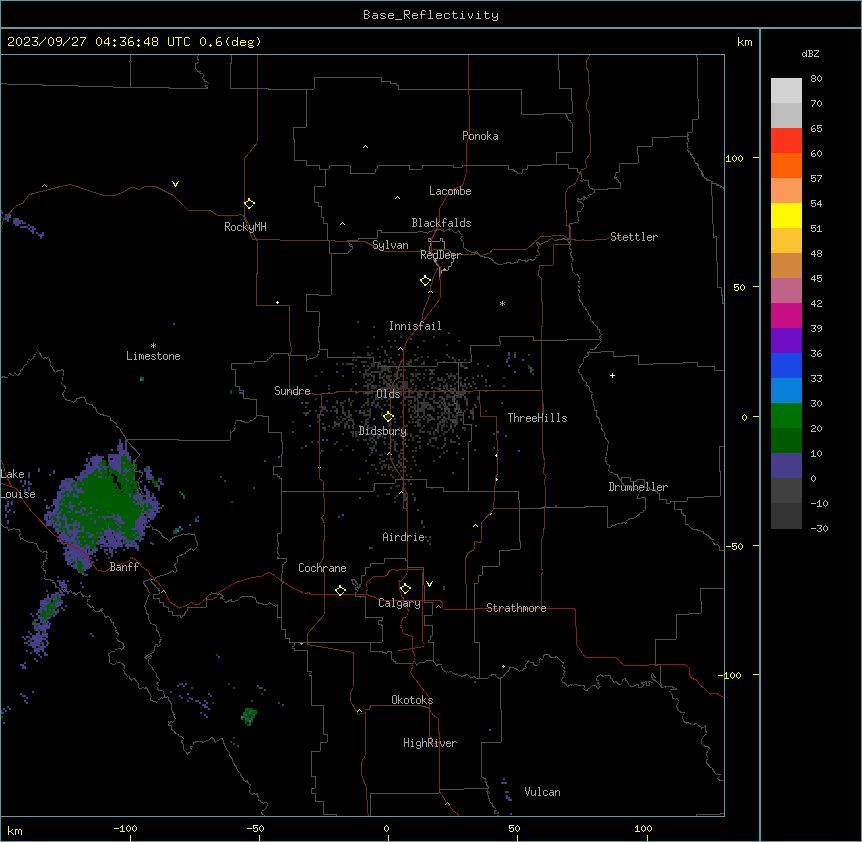Click the timestamp 2023/09/27 04:36:48 UTC

click(x=99, y=42)
